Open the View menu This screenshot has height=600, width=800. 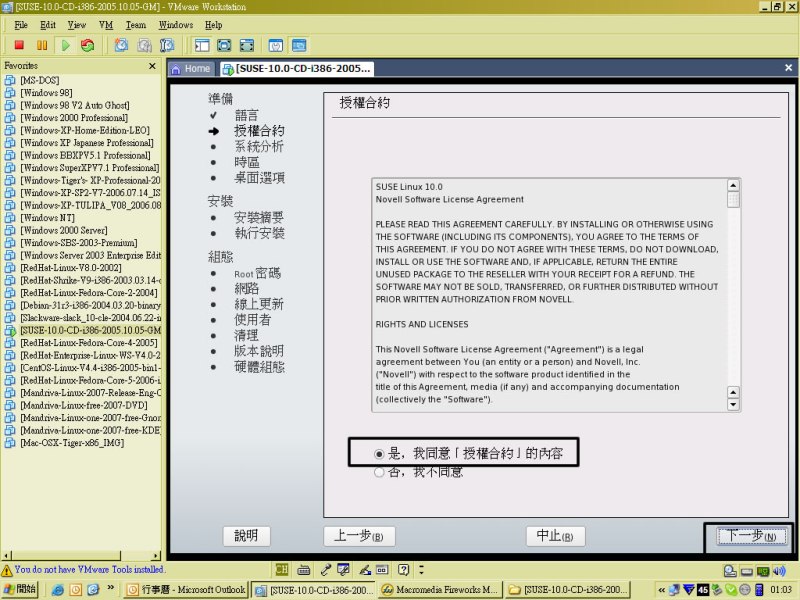point(77,25)
